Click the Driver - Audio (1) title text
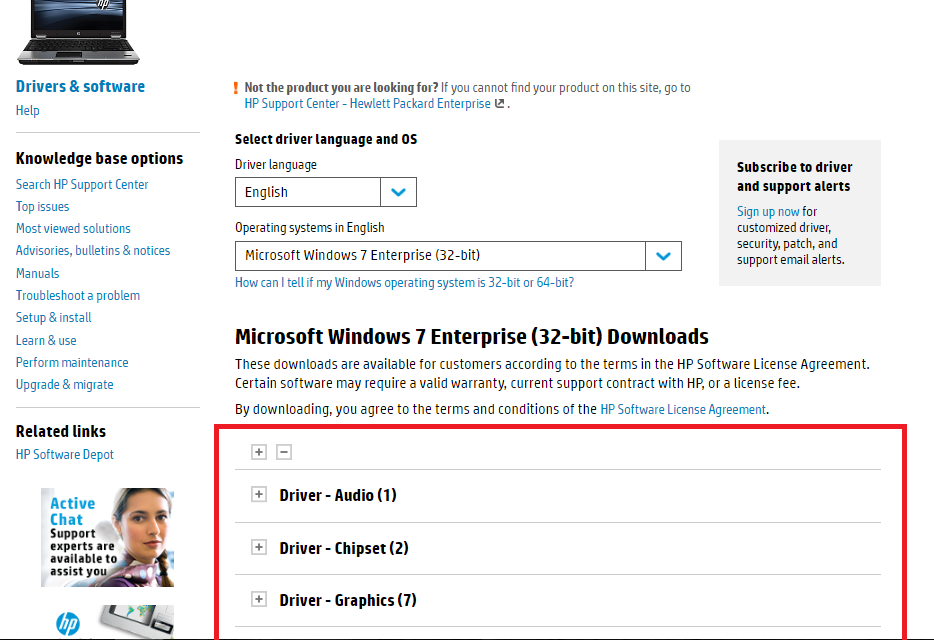 338,495
